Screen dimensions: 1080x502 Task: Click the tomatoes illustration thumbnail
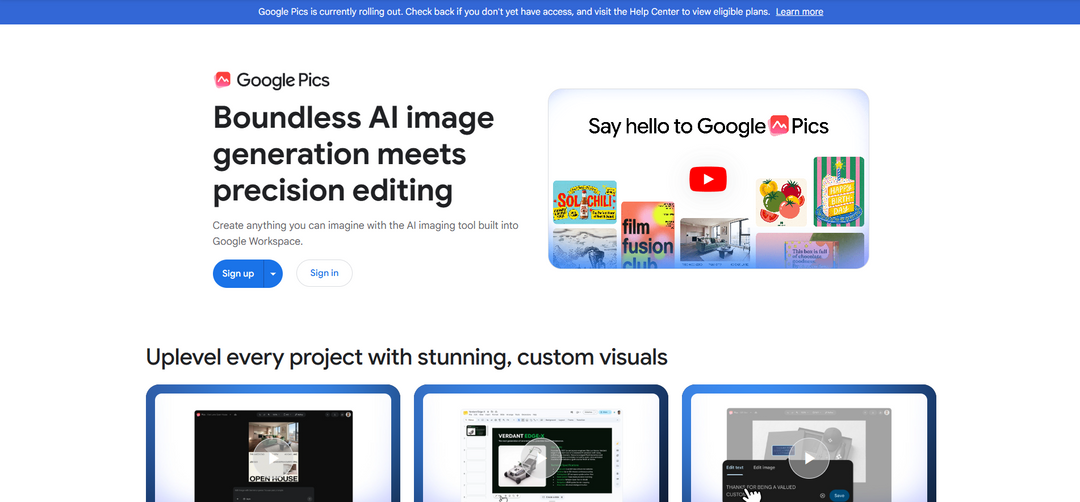[x=782, y=202]
